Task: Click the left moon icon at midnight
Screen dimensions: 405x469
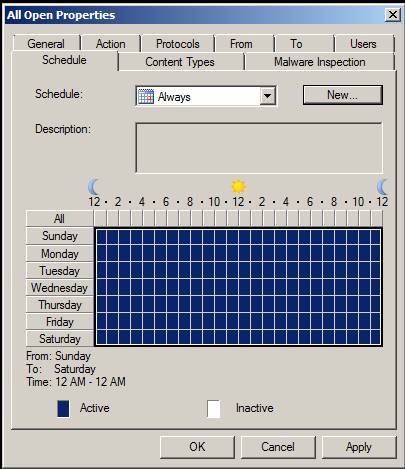Action: [93, 187]
